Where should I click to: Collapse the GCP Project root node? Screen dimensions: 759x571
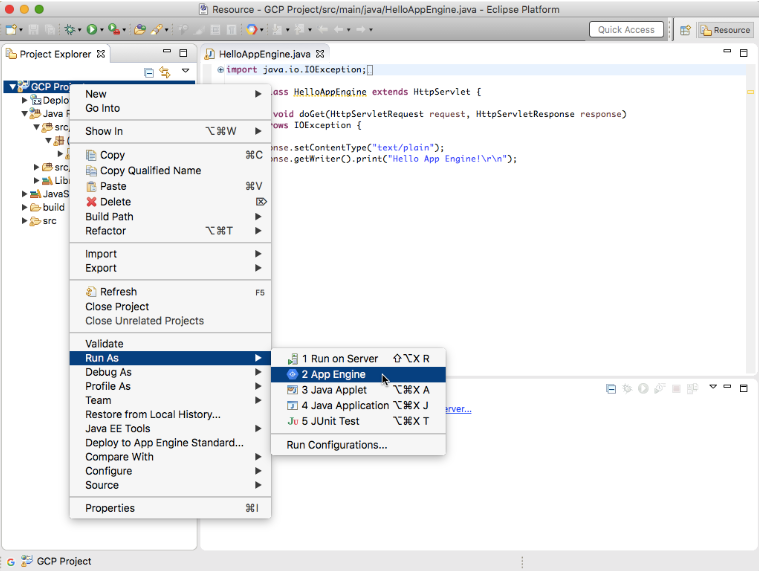(12, 87)
